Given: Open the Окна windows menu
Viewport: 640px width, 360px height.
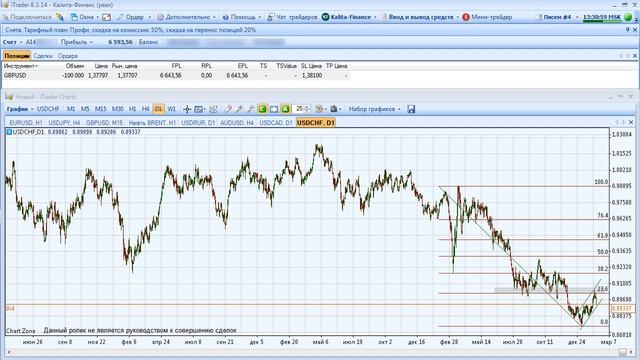Looking at the screenshot, I should 84,17.
